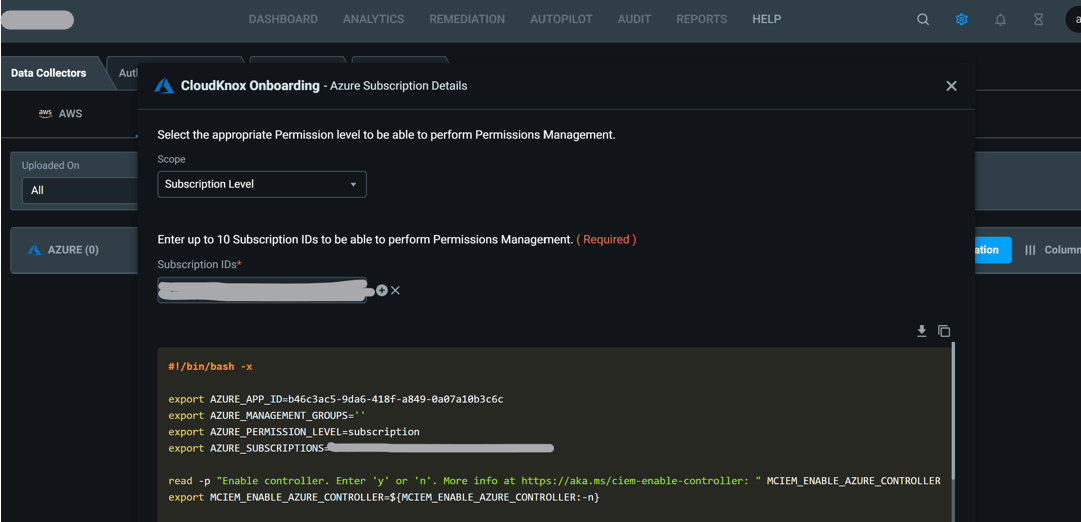This screenshot has height=522, width=1081.
Task: Copy the script with the copy icon
Action: (944, 331)
